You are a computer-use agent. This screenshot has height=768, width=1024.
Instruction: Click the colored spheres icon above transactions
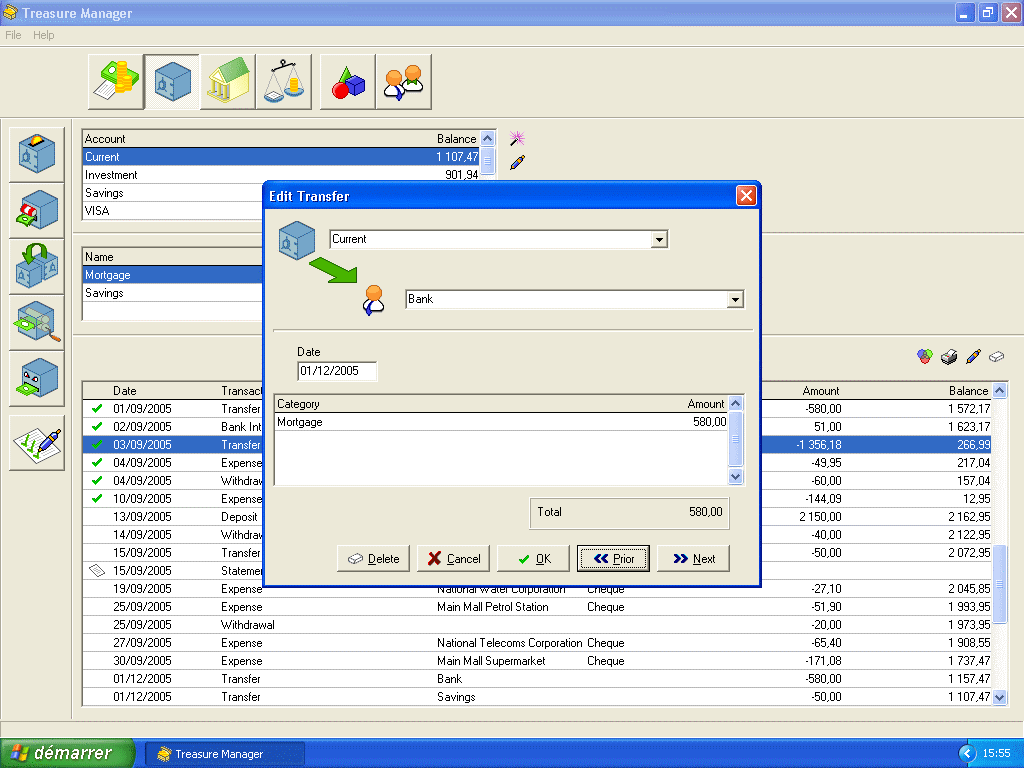[925, 357]
